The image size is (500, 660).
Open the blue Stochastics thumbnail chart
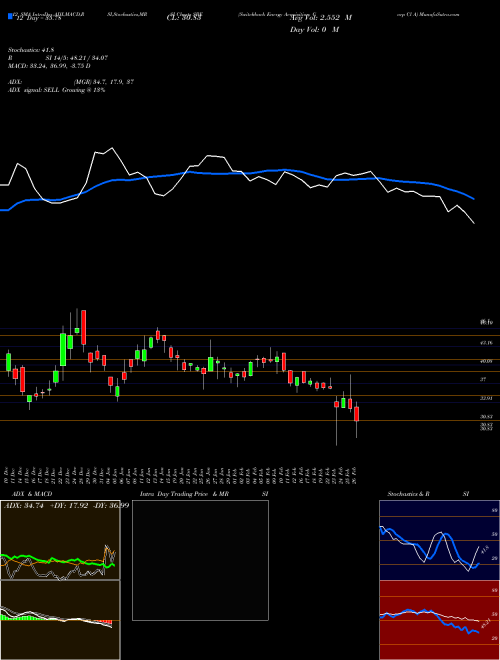click(x=439, y=540)
